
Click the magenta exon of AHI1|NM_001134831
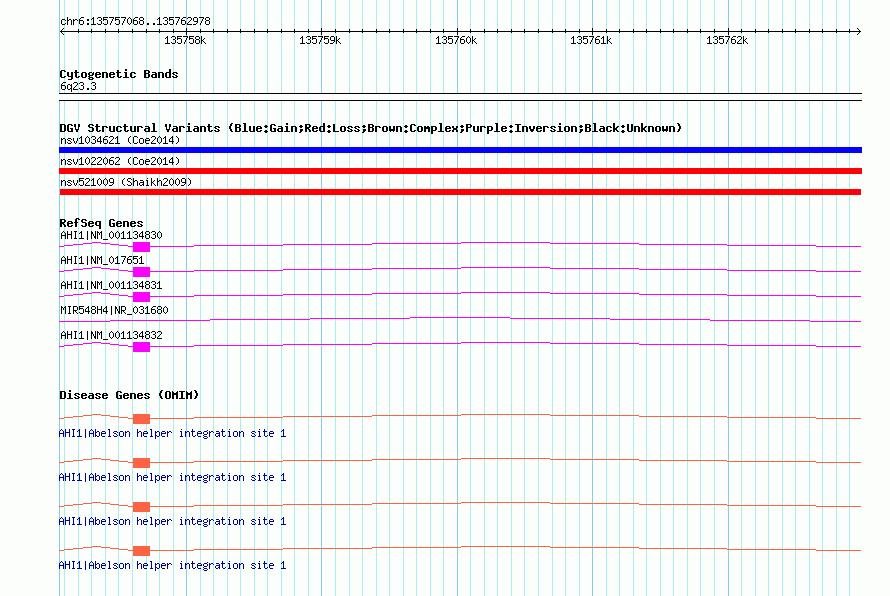141,297
